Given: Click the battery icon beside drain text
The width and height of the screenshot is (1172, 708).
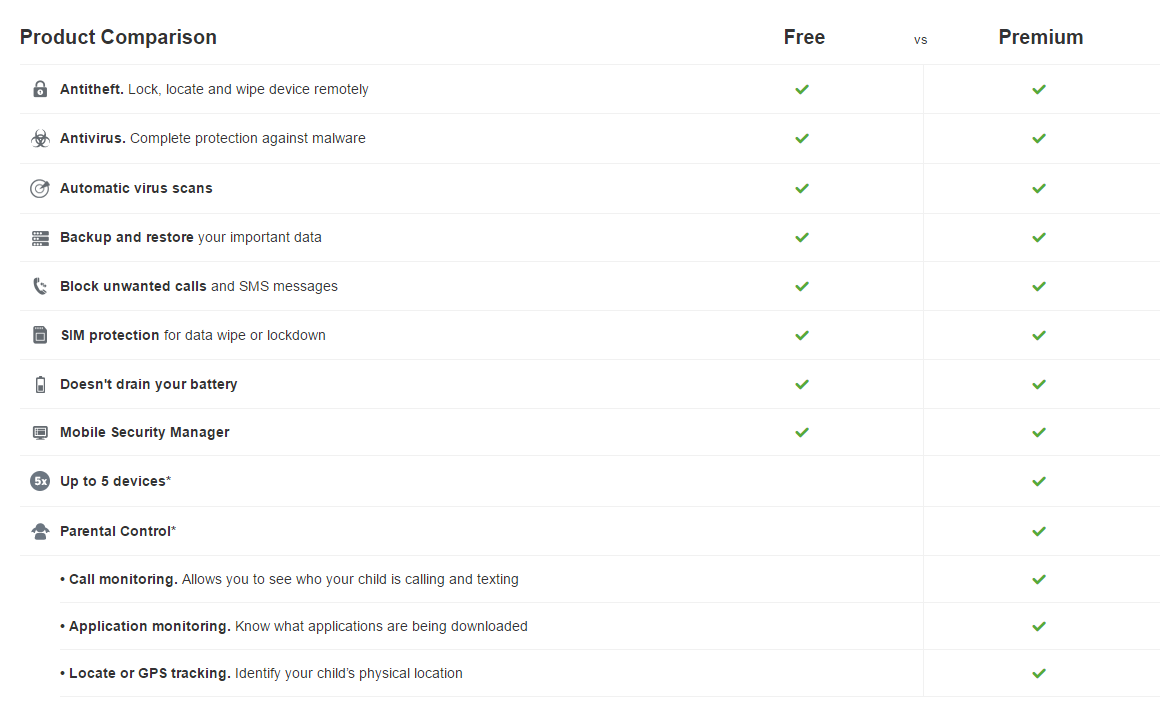Looking at the screenshot, I should pyautogui.click(x=40, y=385).
